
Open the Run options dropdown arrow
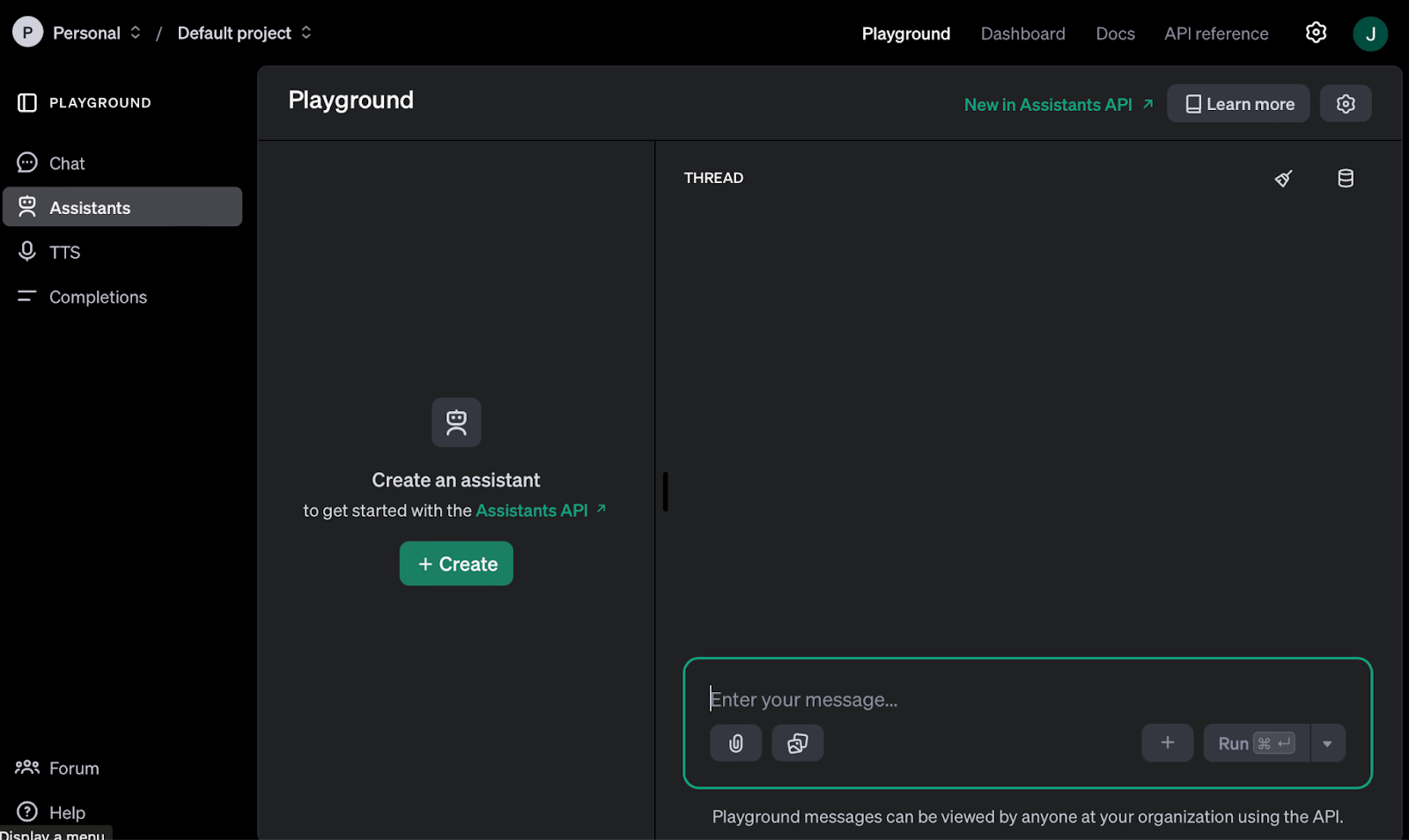point(1328,743)
